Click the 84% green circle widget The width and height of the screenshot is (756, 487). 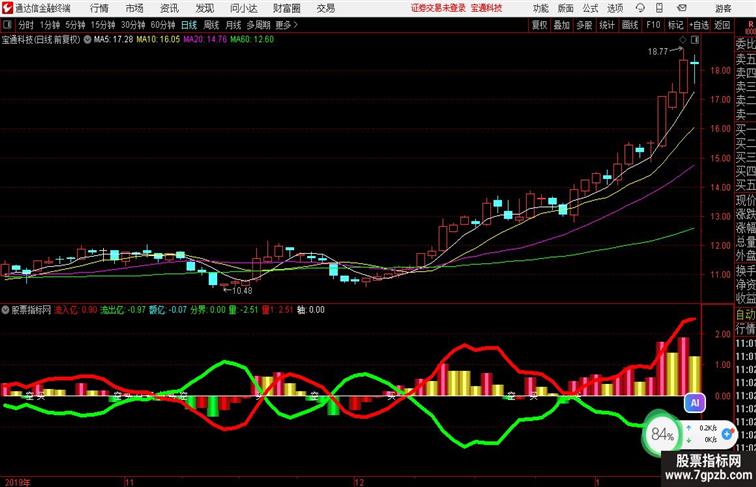click(662, 434)
